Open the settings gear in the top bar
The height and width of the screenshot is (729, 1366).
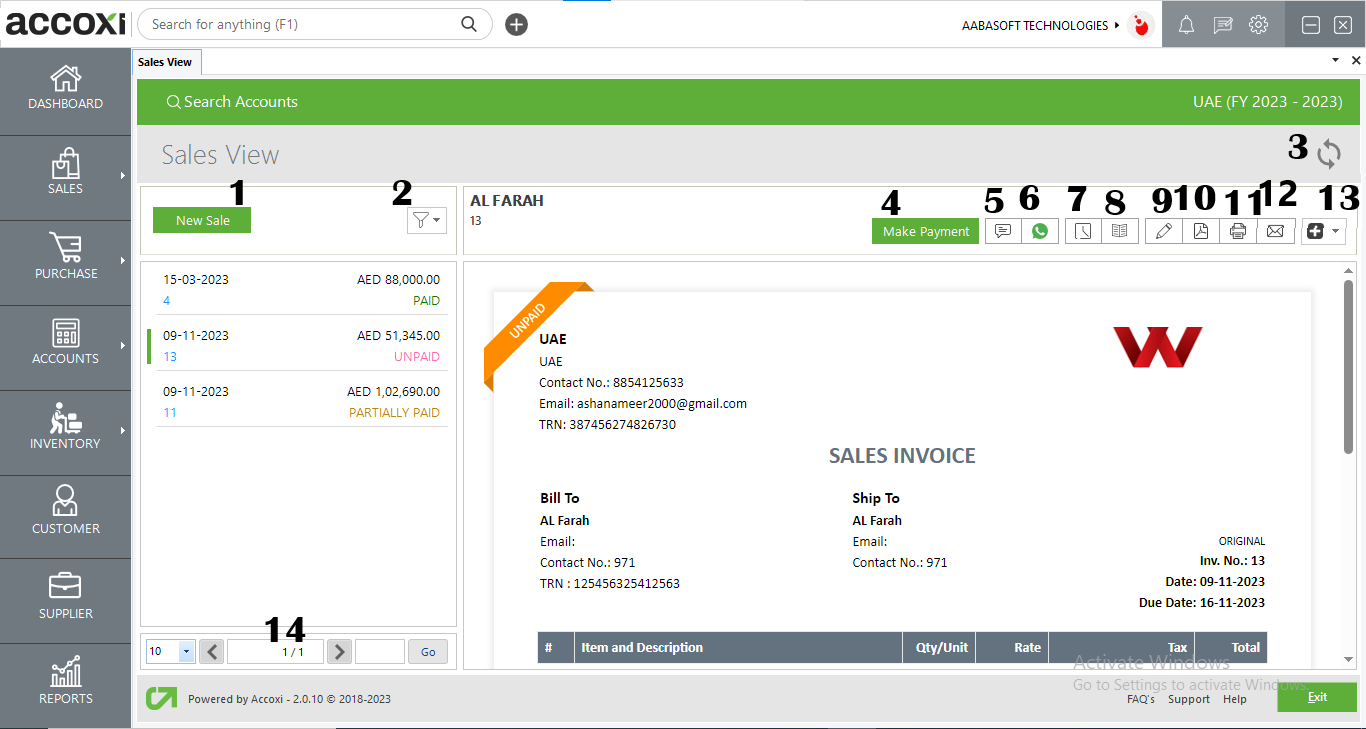coord(1258,24)
